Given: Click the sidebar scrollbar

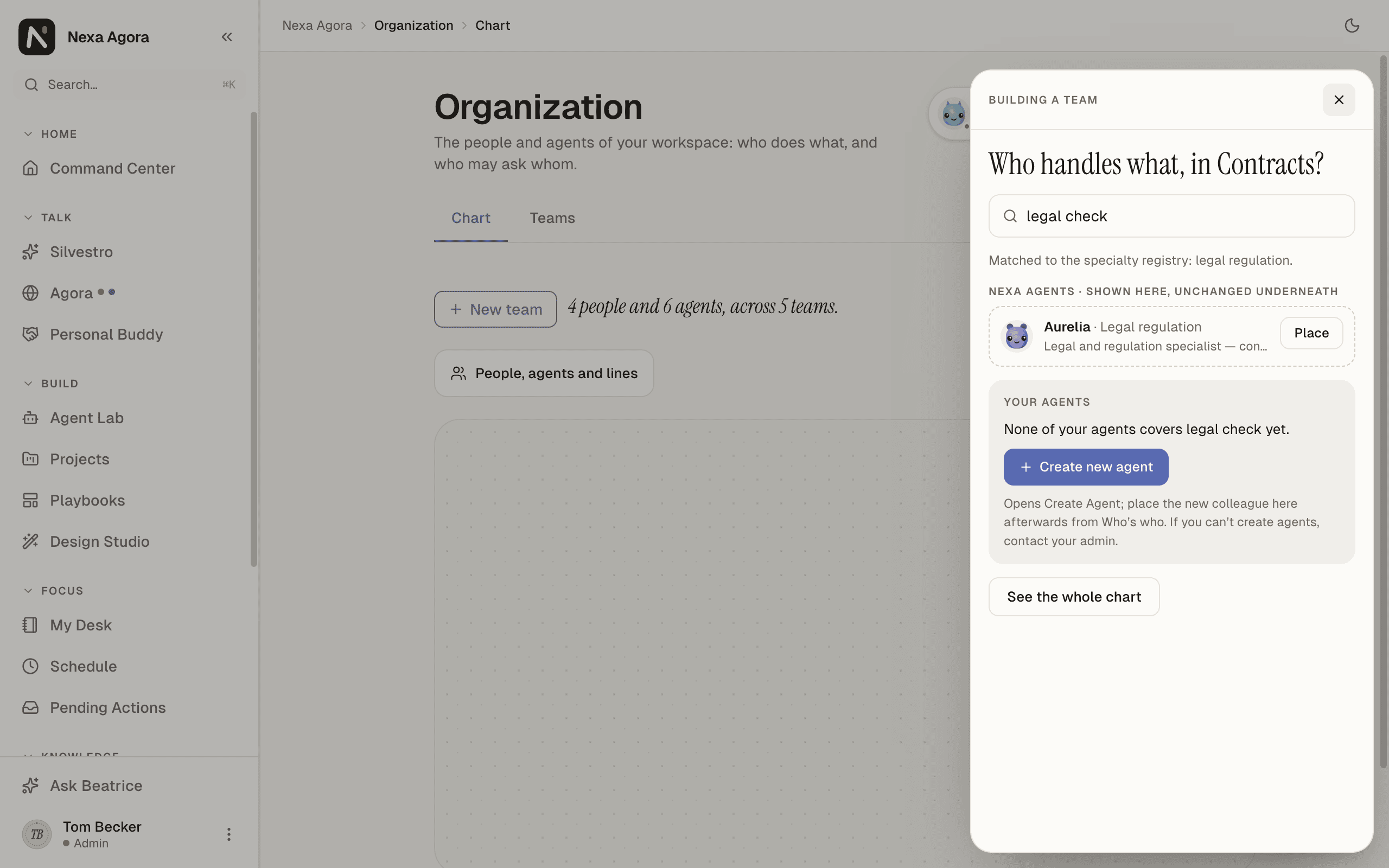Looking at the screenshot, I should (254, 339).
